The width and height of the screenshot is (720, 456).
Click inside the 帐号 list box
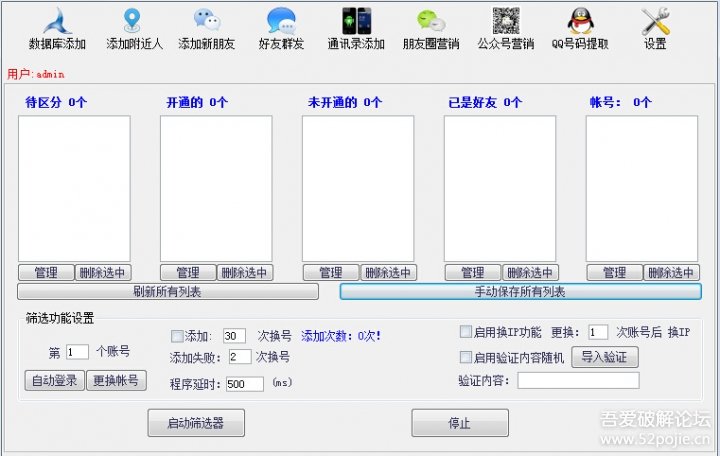tap(642, 189)
